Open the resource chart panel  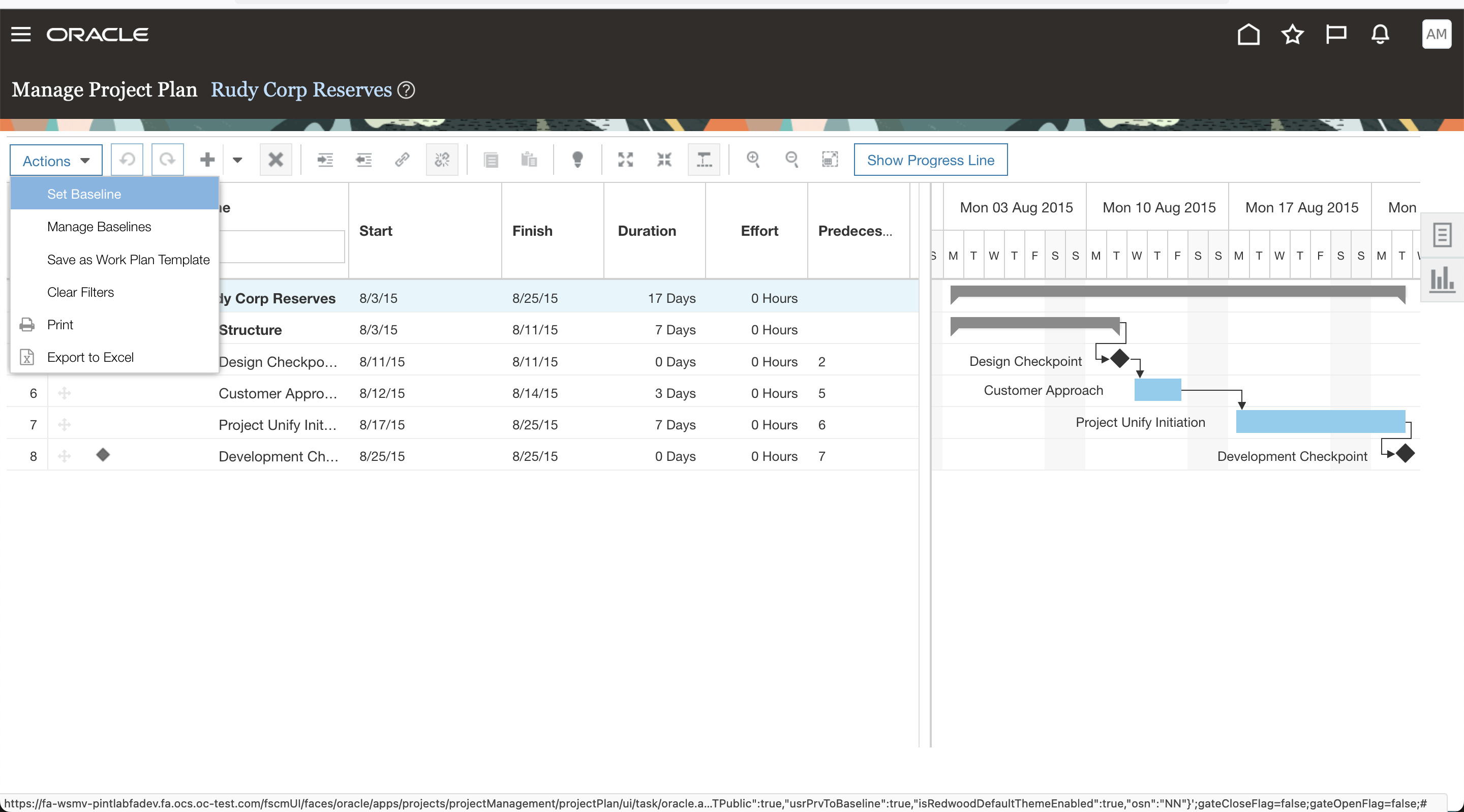[1443, 279]
